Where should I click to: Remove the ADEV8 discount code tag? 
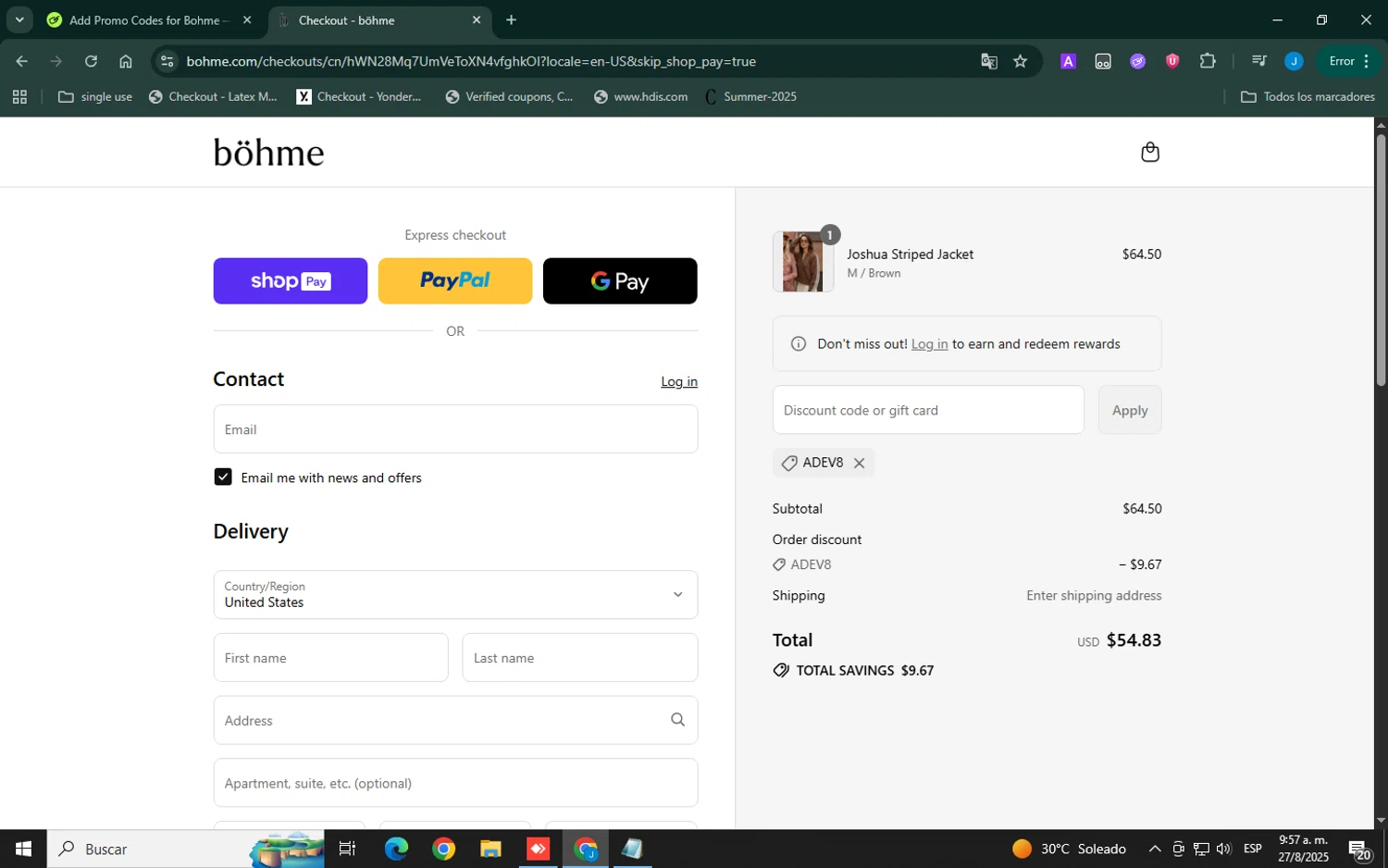(x=859, y=464)
